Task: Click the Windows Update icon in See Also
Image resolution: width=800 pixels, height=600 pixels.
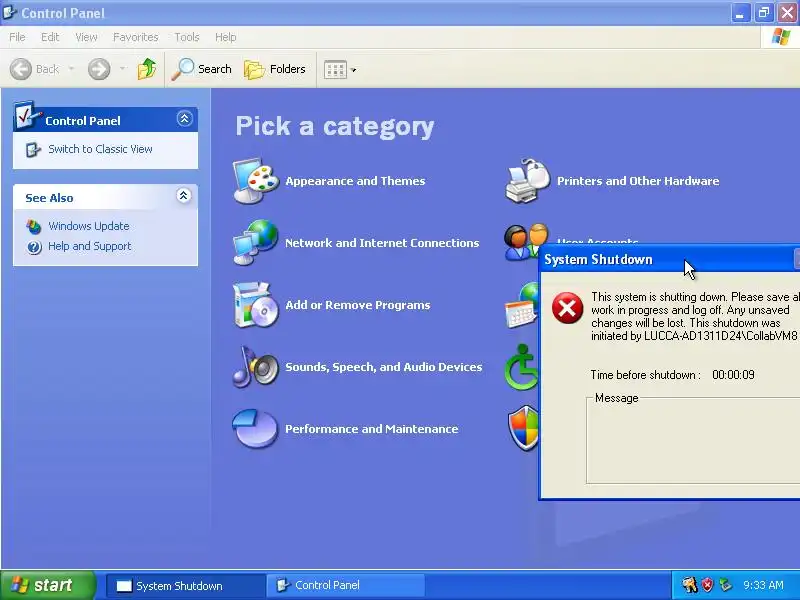Action: pos(34,227)
